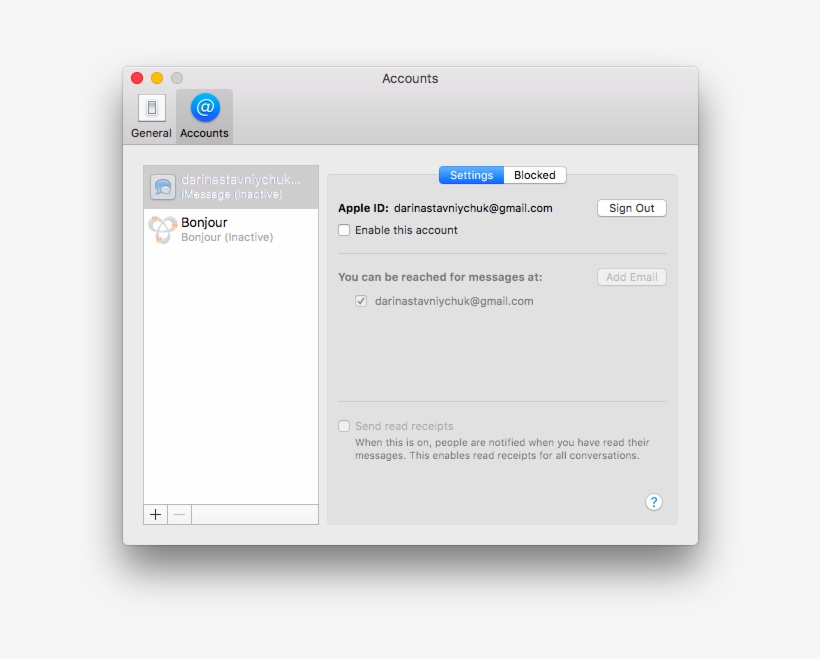Open help using the question mark icon
This screenshot has width=820, height=659.
(653, 501)
